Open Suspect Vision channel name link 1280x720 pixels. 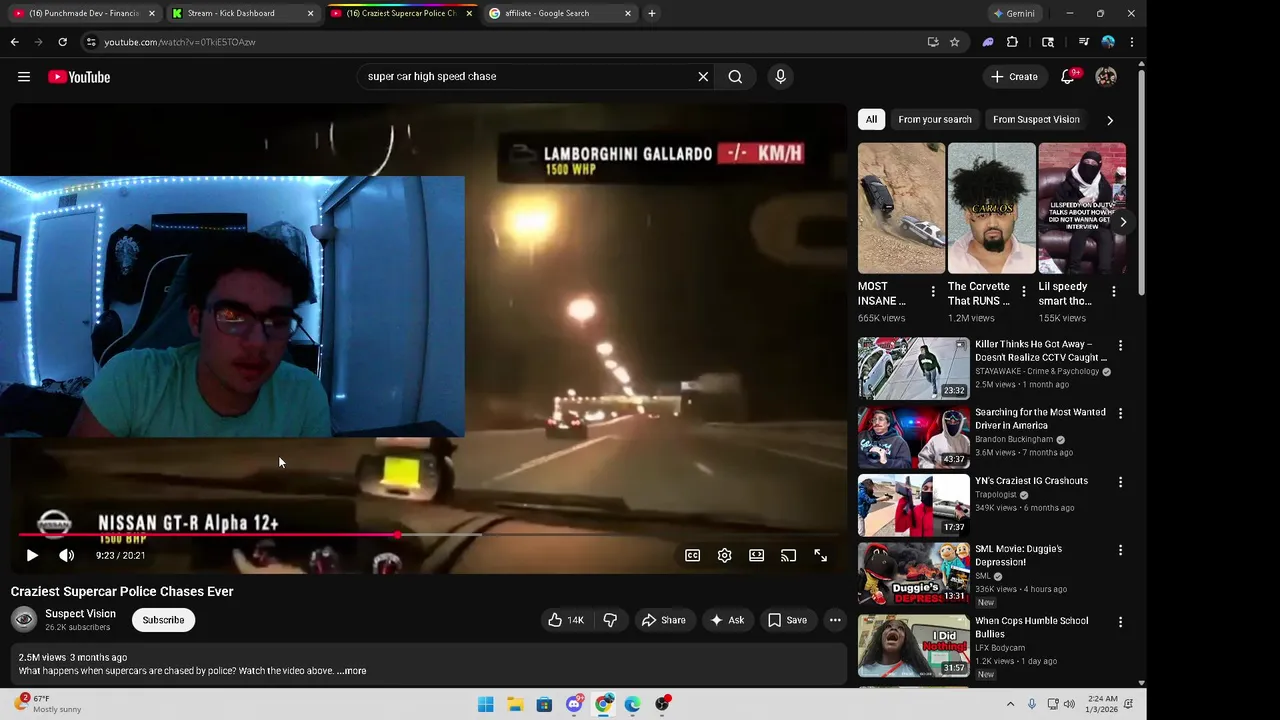[x=80, y=614]
